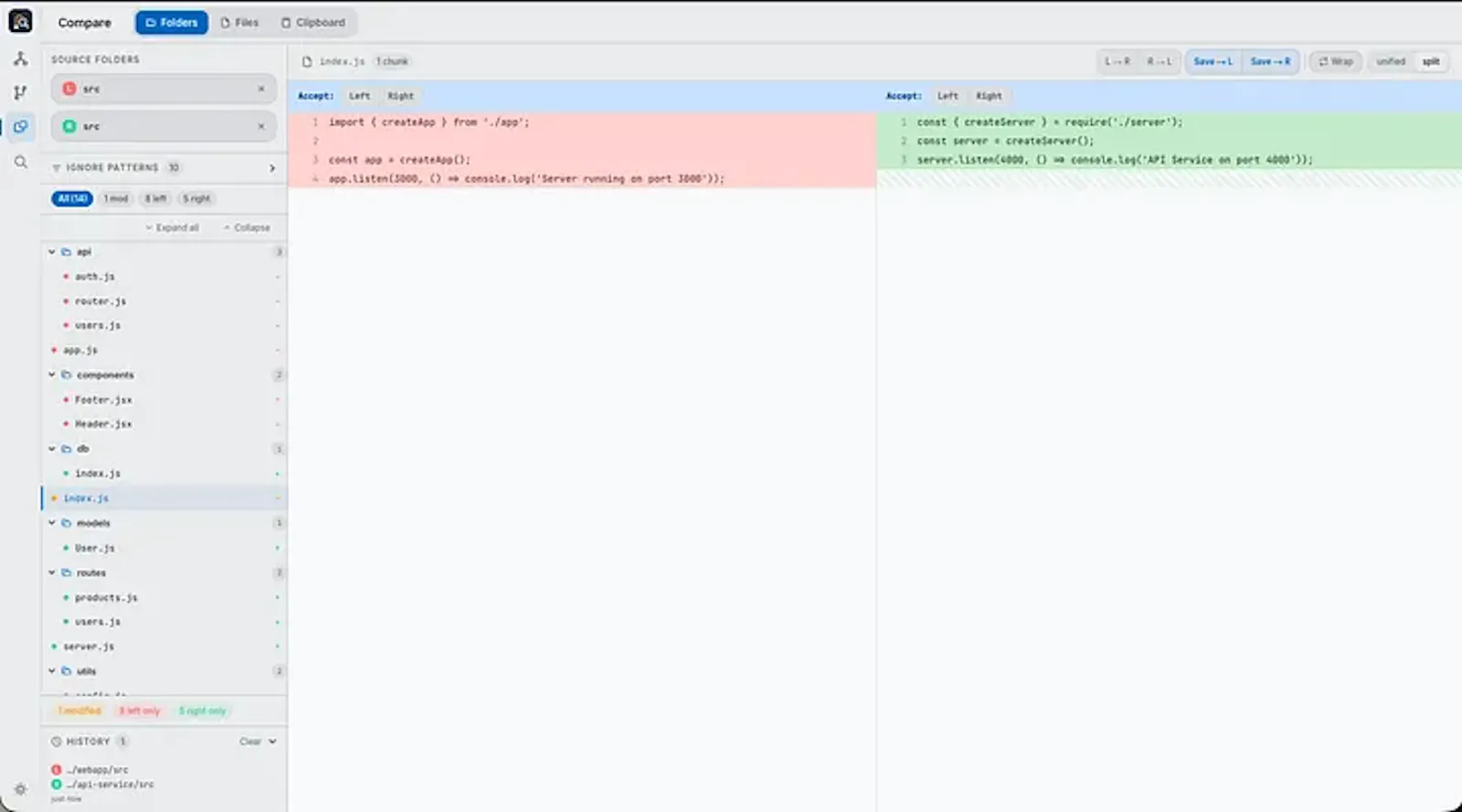The height and width of the screenshot is (812, 1462).
Task: Copy changes with R→L button
Action: (1159, 61)
